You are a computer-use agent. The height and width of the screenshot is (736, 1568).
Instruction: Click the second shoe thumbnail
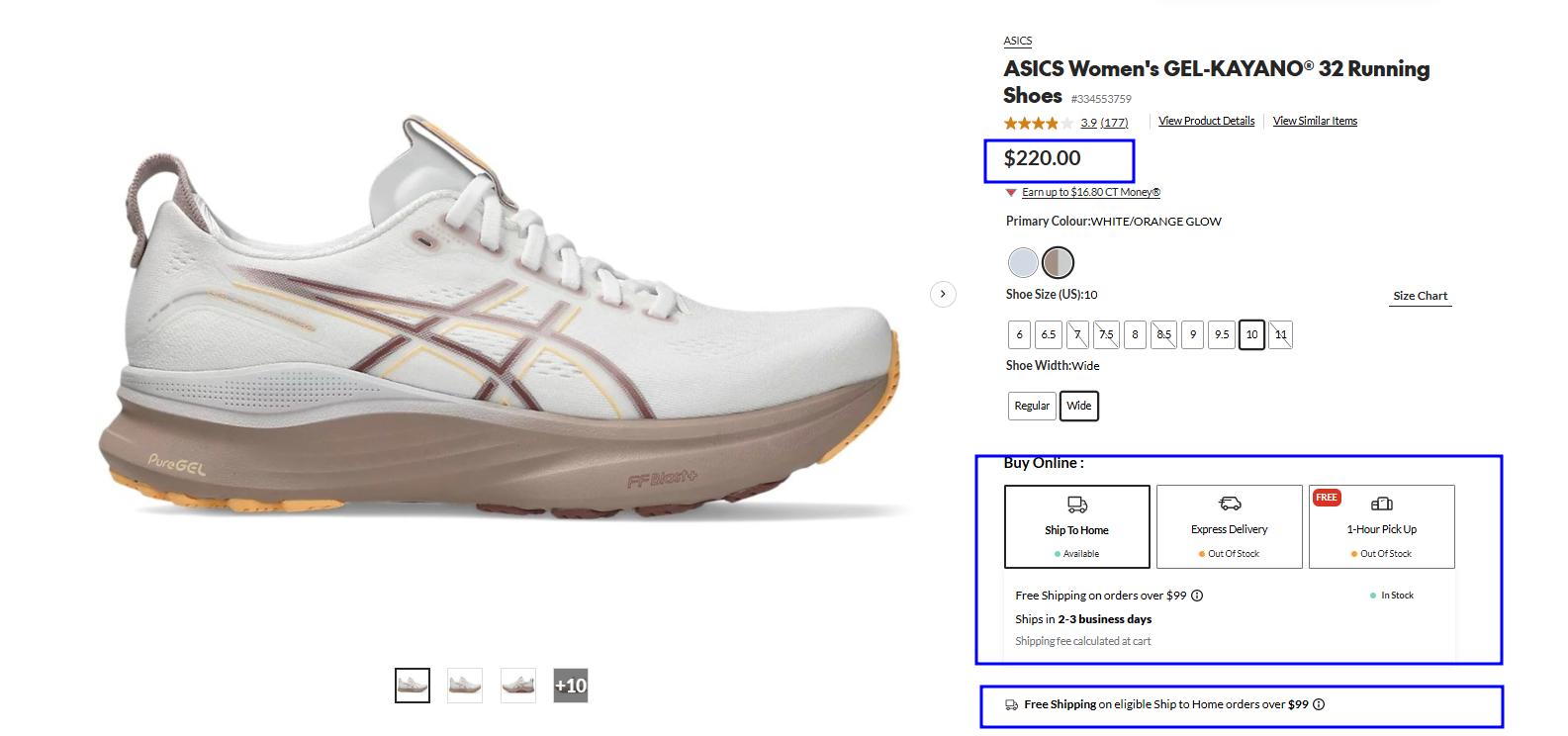464,685
